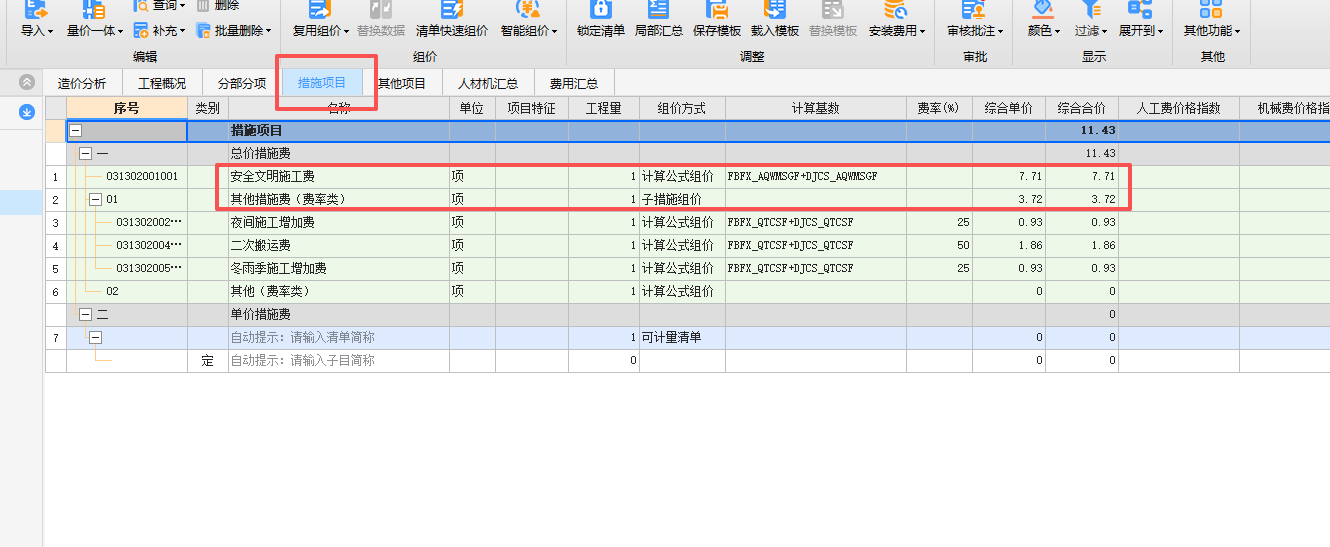This screenshot has height=547, width=1330.
Task: Select the 冬雨季施工增加费 name cell
Action: [x=339, y=268]
